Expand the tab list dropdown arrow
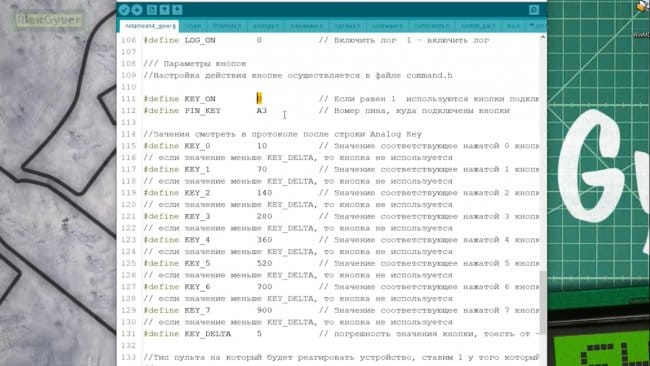 tap(532, 26)
